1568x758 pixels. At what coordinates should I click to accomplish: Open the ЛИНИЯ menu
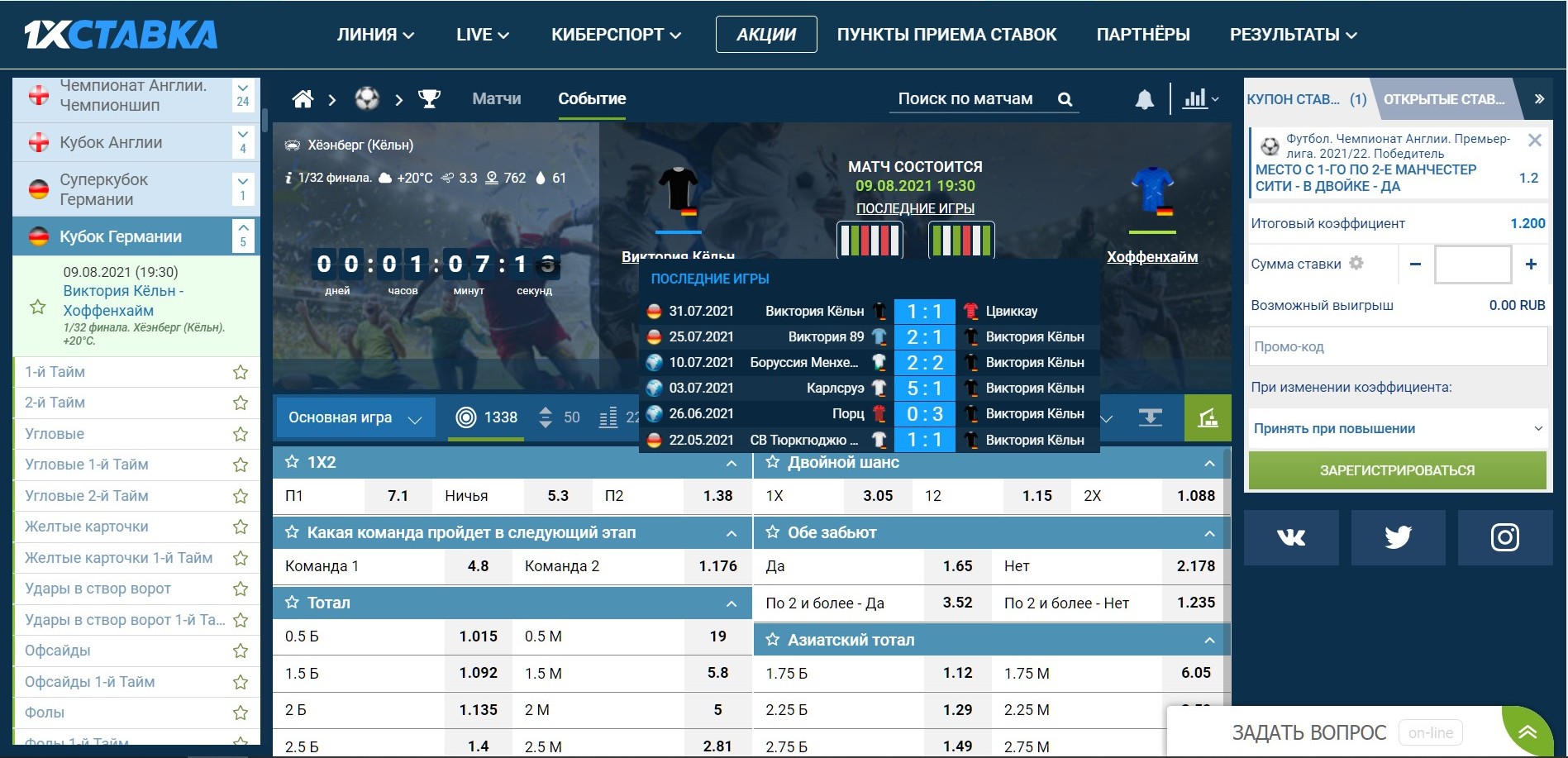pos(375,35)
